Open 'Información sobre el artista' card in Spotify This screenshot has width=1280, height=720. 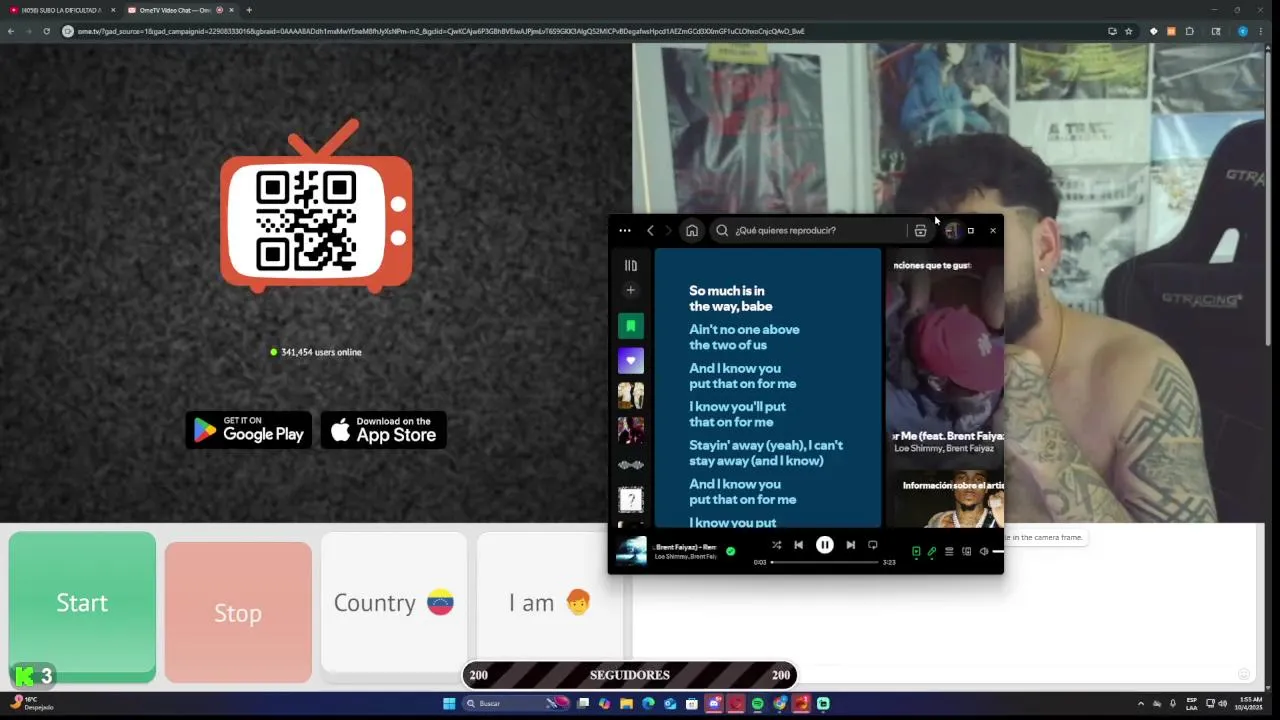[944, 498]
